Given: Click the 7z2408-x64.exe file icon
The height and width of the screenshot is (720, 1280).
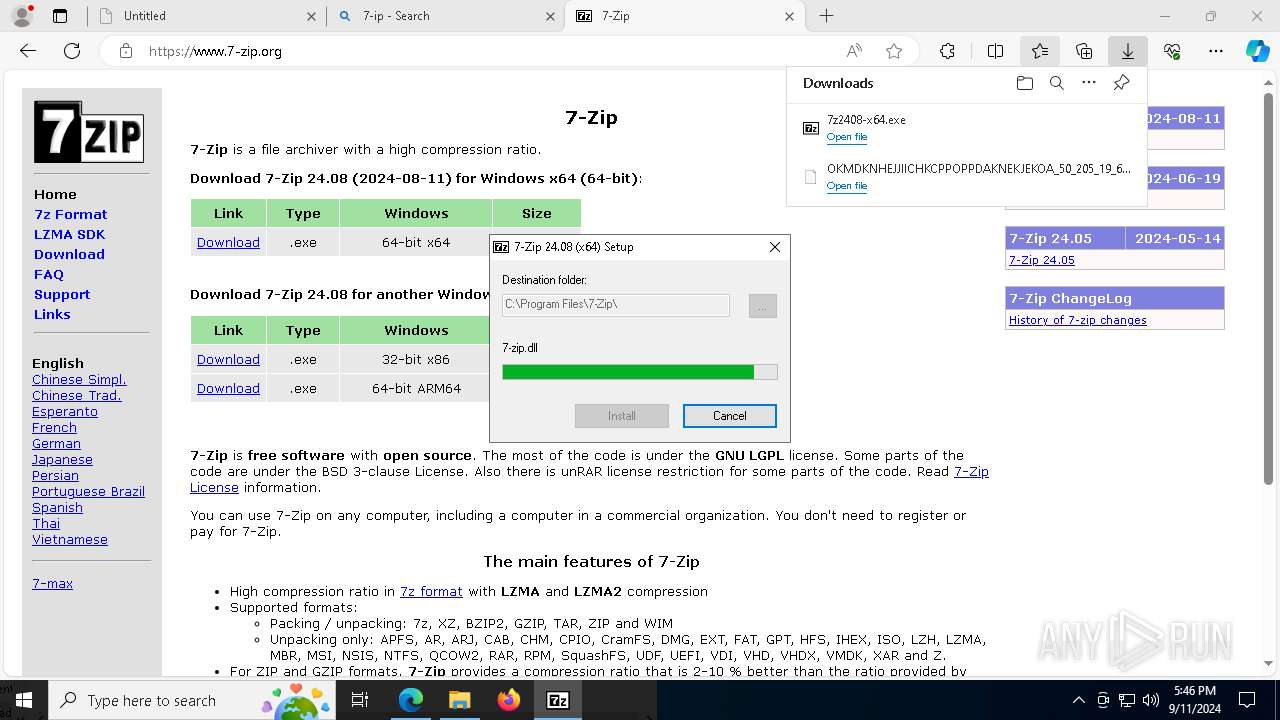Looking at the screenshot, I should click(x=811, y=128).
